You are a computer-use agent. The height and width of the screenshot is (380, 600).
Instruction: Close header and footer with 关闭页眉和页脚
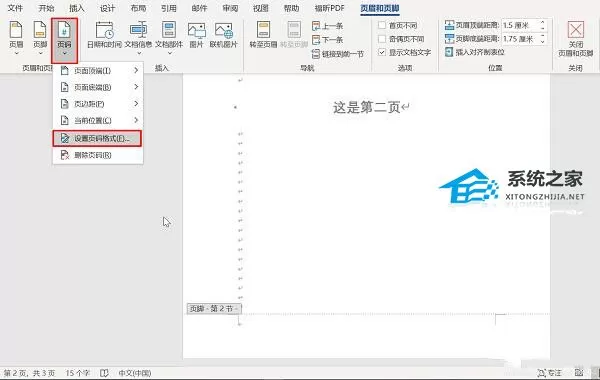click(576, 39)
